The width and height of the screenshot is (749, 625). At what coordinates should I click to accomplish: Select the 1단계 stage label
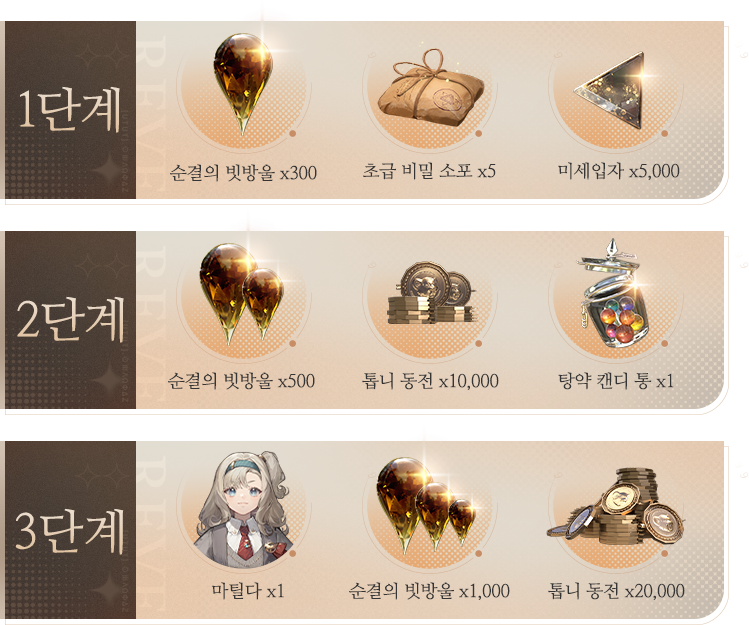[70, 109]
